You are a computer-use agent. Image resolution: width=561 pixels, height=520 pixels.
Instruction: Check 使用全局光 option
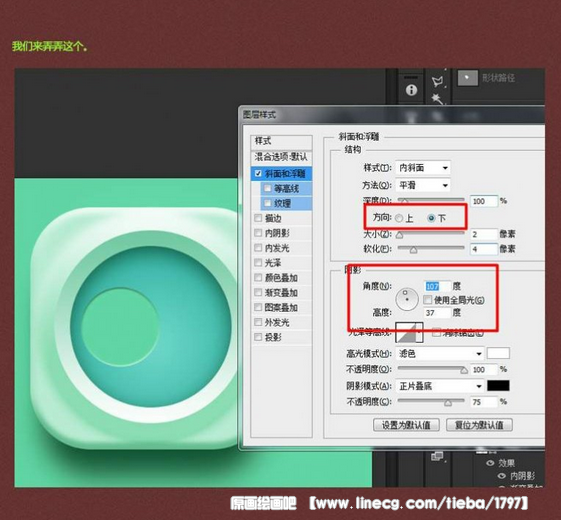pos(428,300)
